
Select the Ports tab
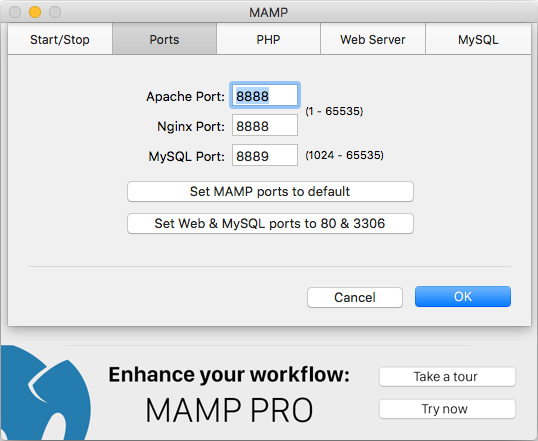coord(164,39)
